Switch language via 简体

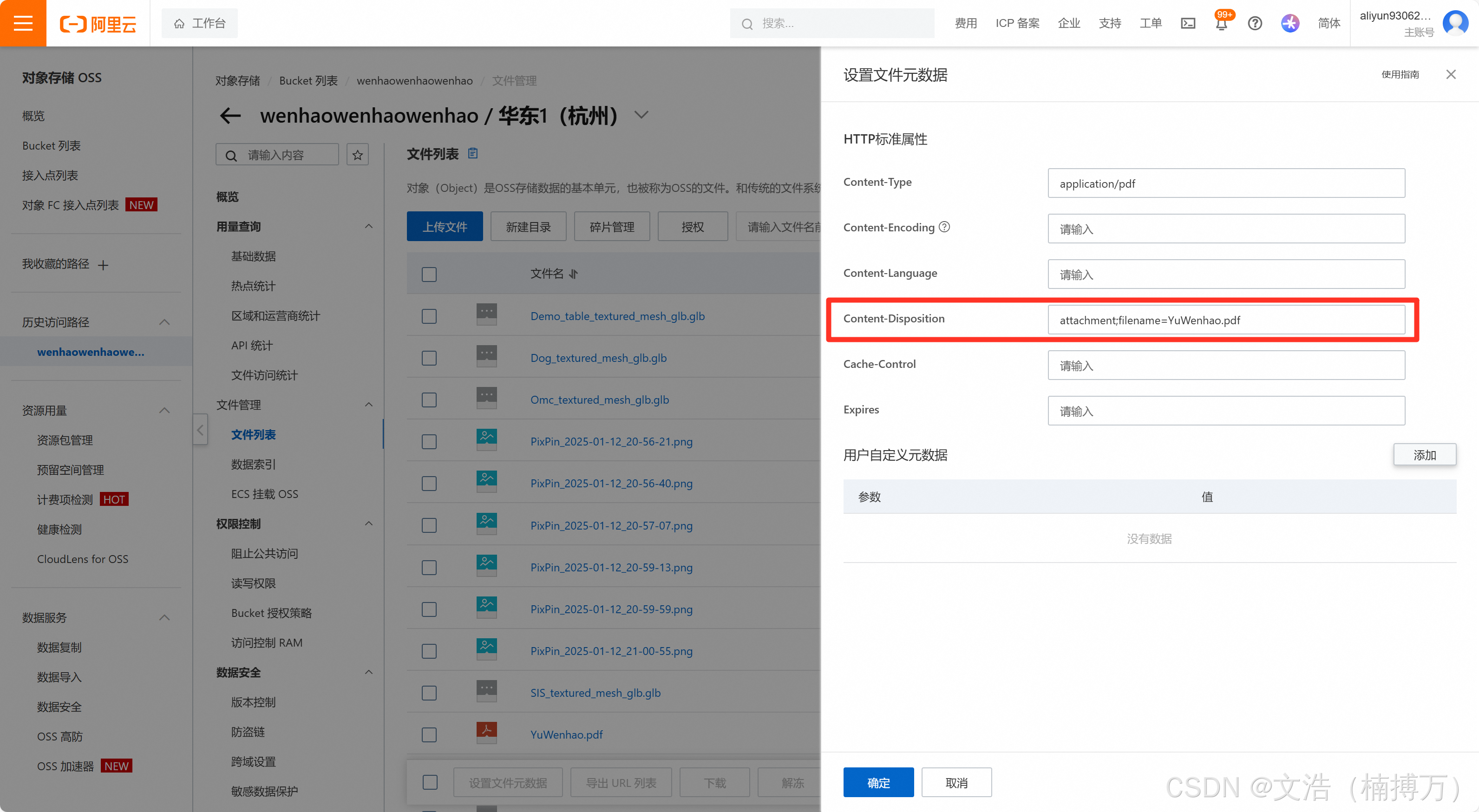click(1328, 23)
